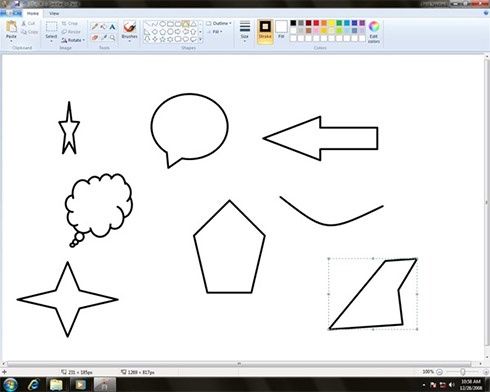Click the zoom in plus button
The image size is (490, 392).
(x=486, y=371)
